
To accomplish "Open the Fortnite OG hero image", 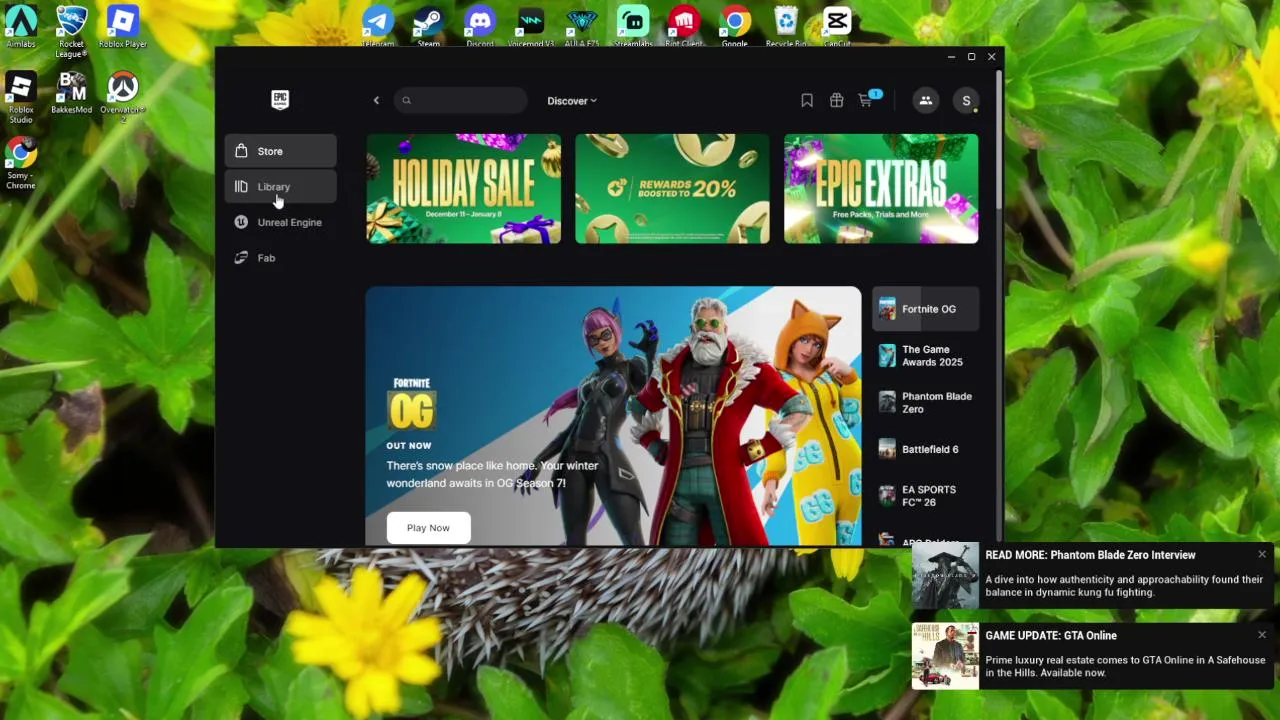I will coord(613,417).
